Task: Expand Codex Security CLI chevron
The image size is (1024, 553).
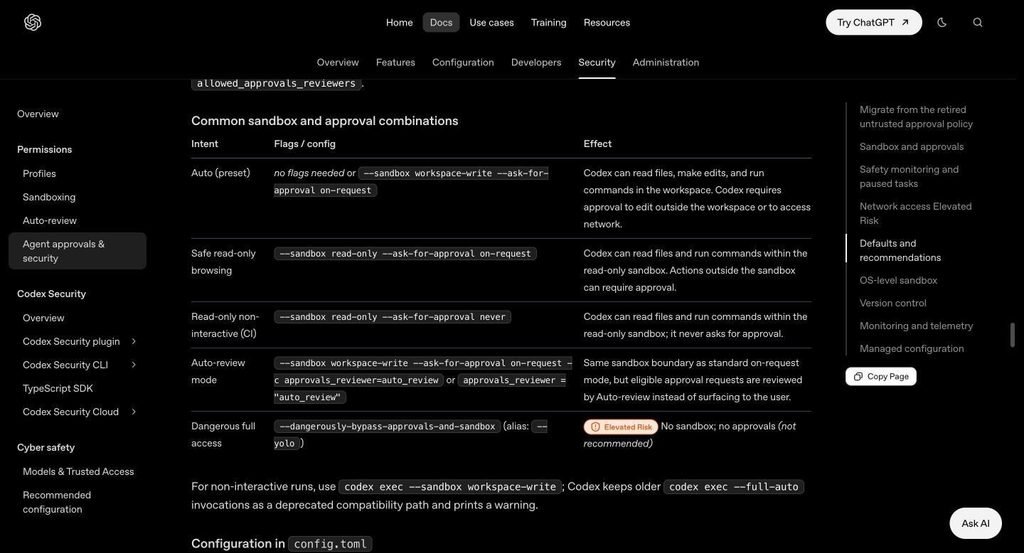Action: click(134, 364)
